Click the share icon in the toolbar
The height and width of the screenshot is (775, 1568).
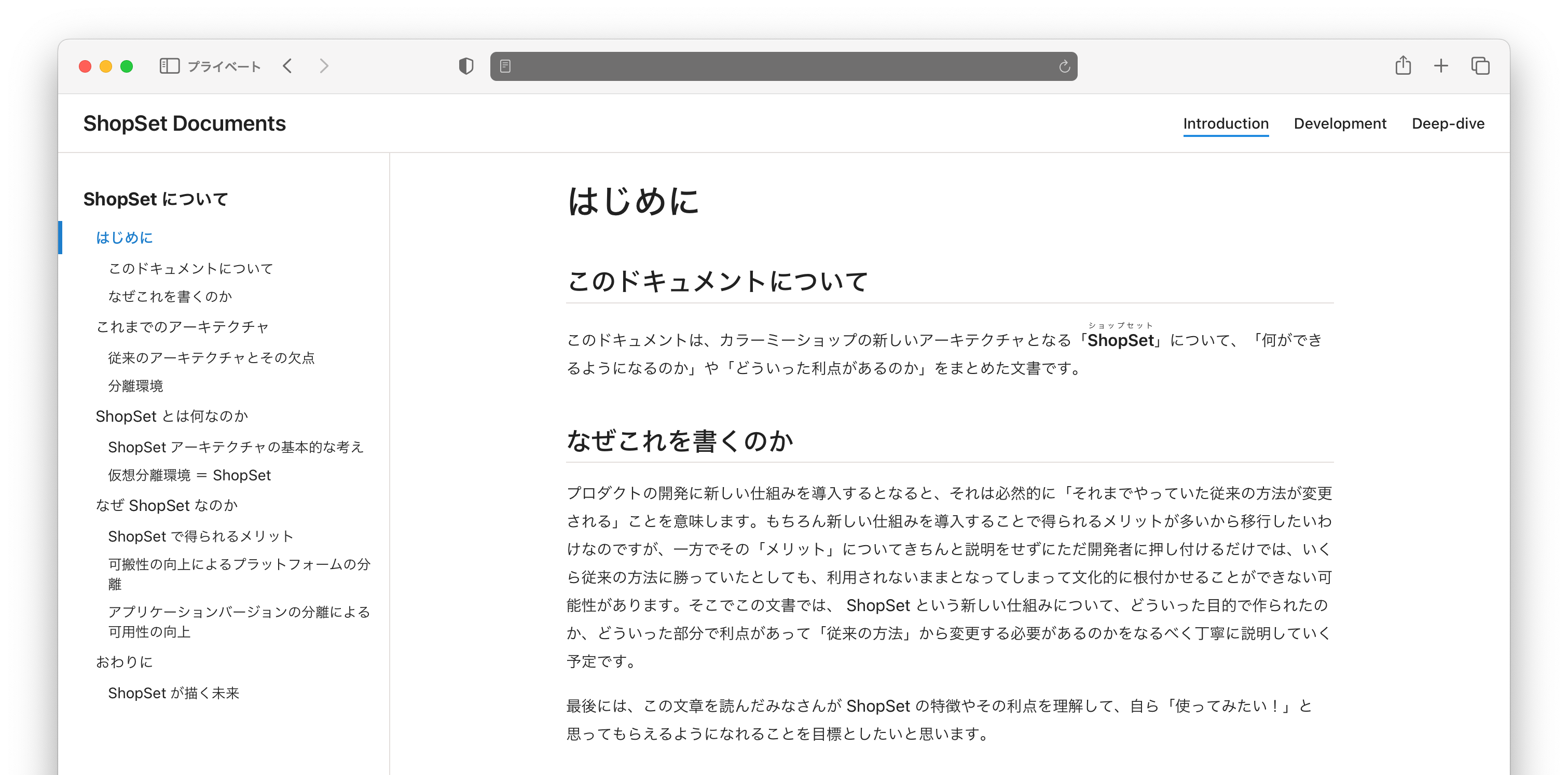point(1403,65)
